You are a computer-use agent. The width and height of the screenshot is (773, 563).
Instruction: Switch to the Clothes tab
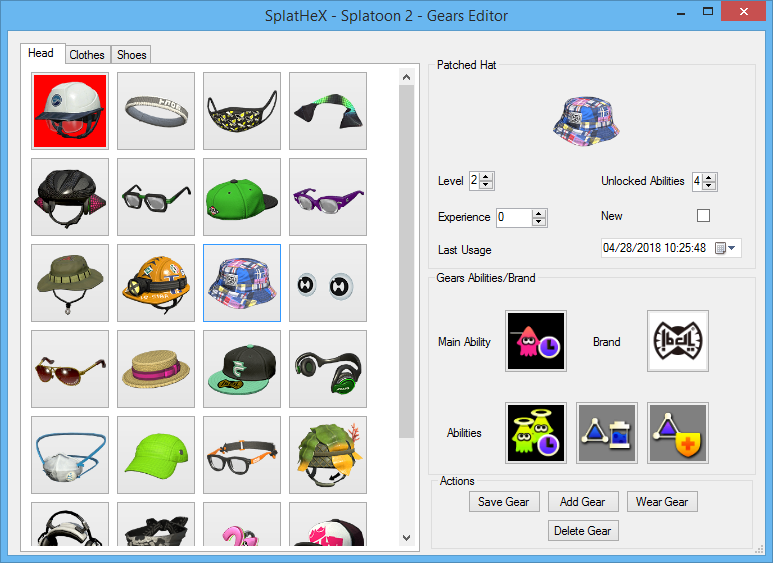point(87,55)
